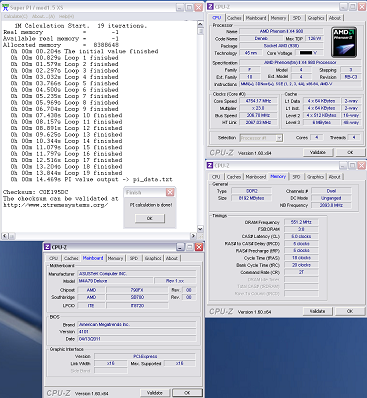Click CPU-Z icon in the Memory window's title bar
This screenshot has height=398, width=367.
click(210, 165)
